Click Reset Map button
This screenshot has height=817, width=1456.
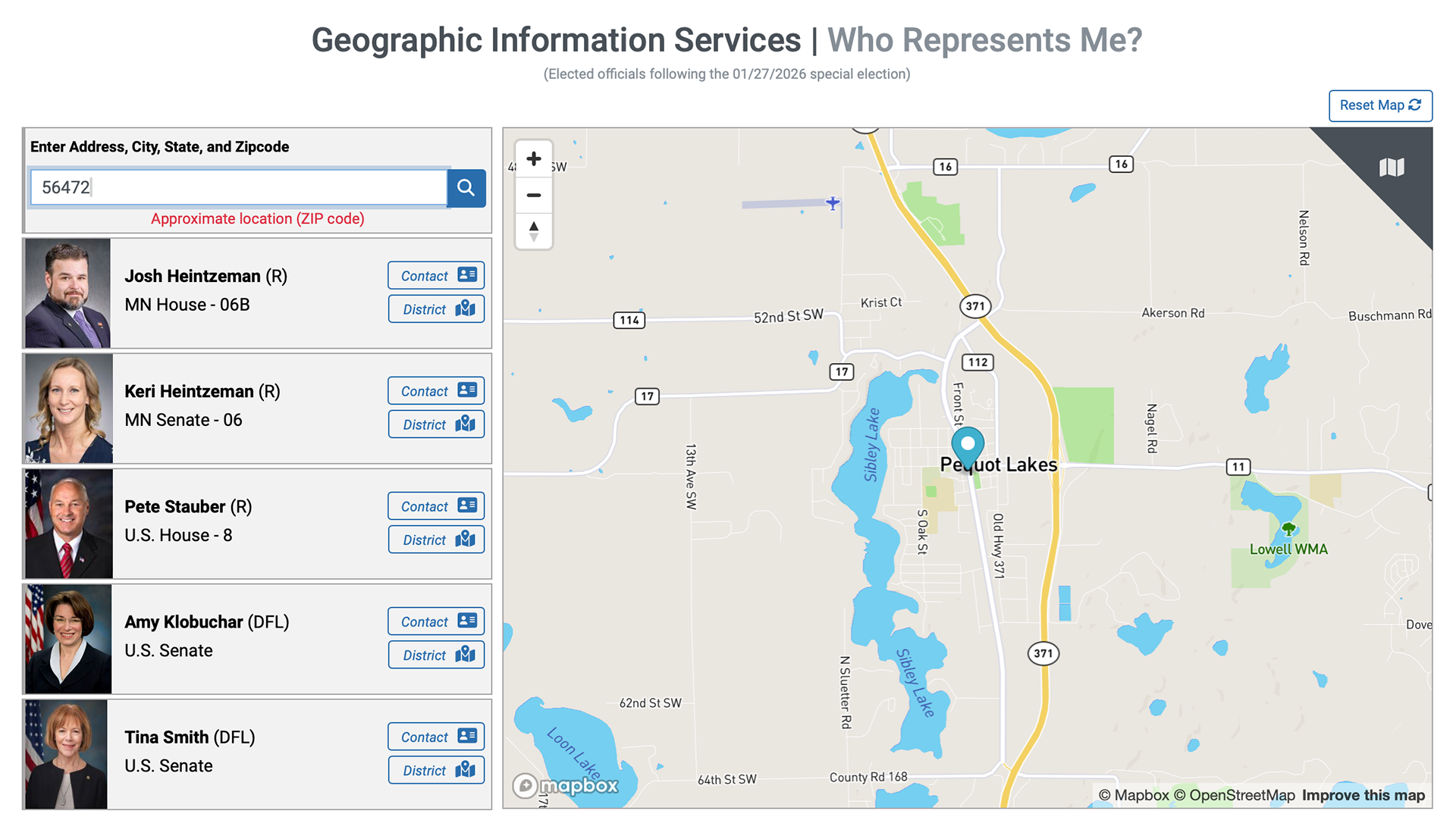[x=1379, y=105]
